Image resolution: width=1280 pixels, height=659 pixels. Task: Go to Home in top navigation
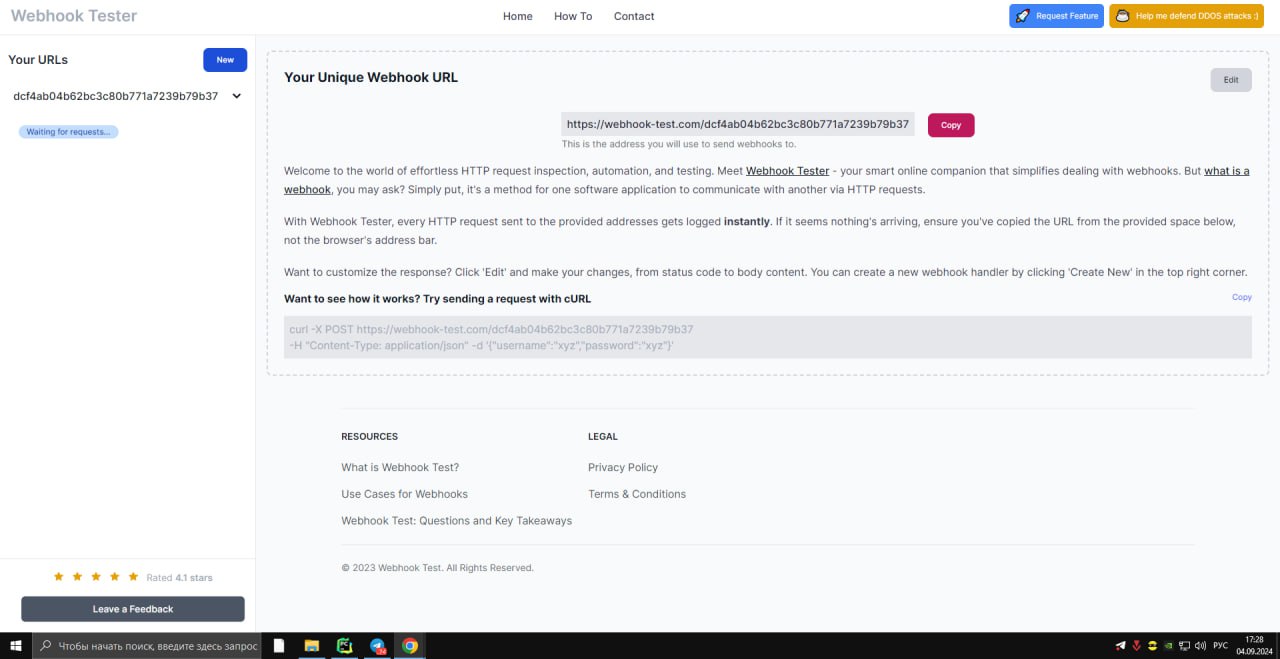pos(518,16)
